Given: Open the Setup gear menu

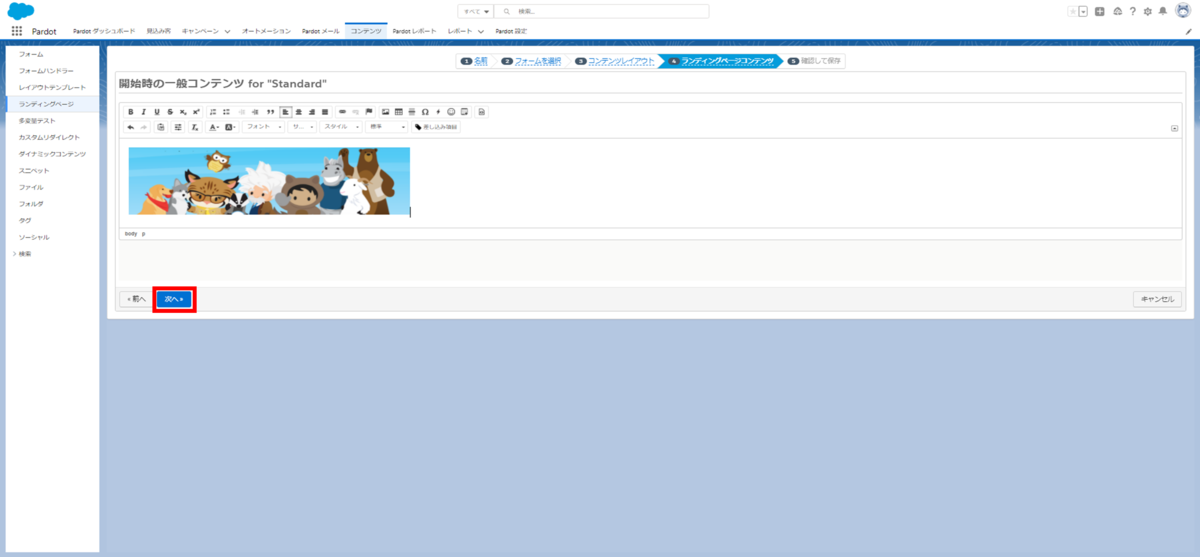Looking at the screenshot, I should click(x=1148, y=11).
